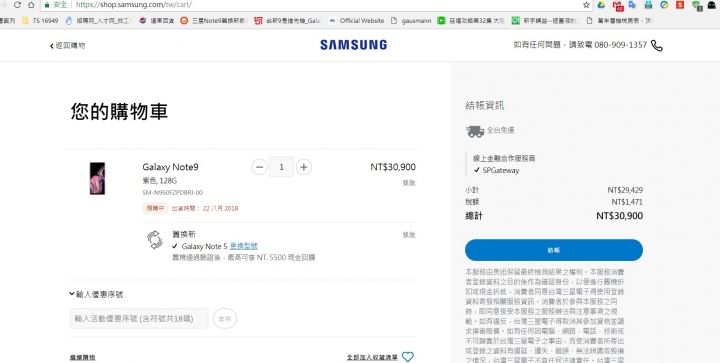Click the SM-N960FZPDBRI-00 model number text

(173, 193)
